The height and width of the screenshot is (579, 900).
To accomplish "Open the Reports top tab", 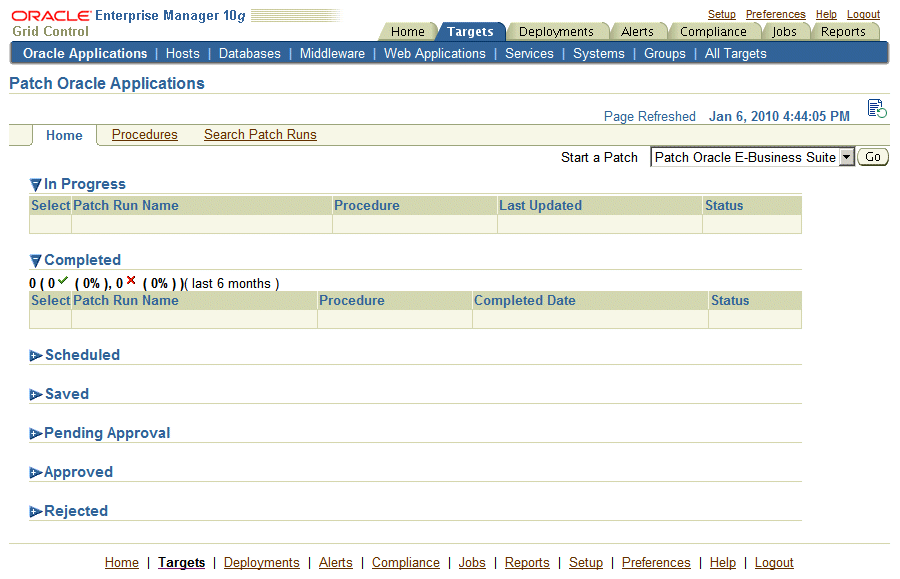I will (843, 32).
